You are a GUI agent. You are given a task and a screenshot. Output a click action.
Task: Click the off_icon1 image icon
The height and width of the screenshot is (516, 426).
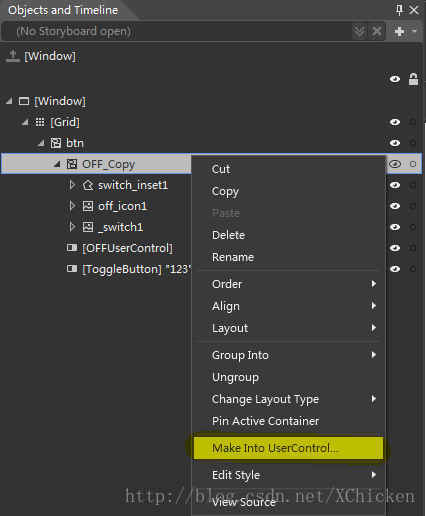(x=88, y=206)
